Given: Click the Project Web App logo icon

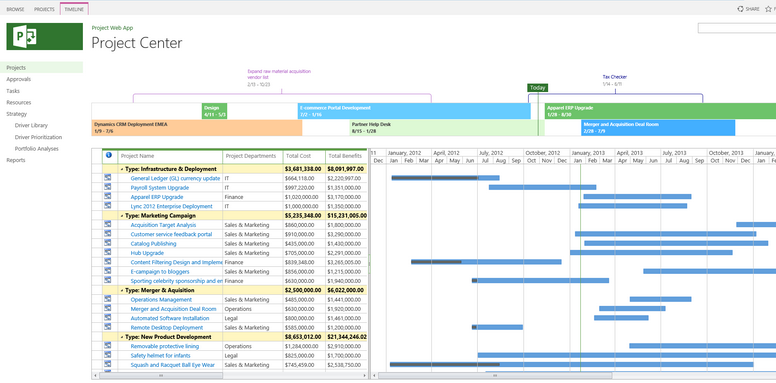Looking at the screenshot, I should [44, 36].
